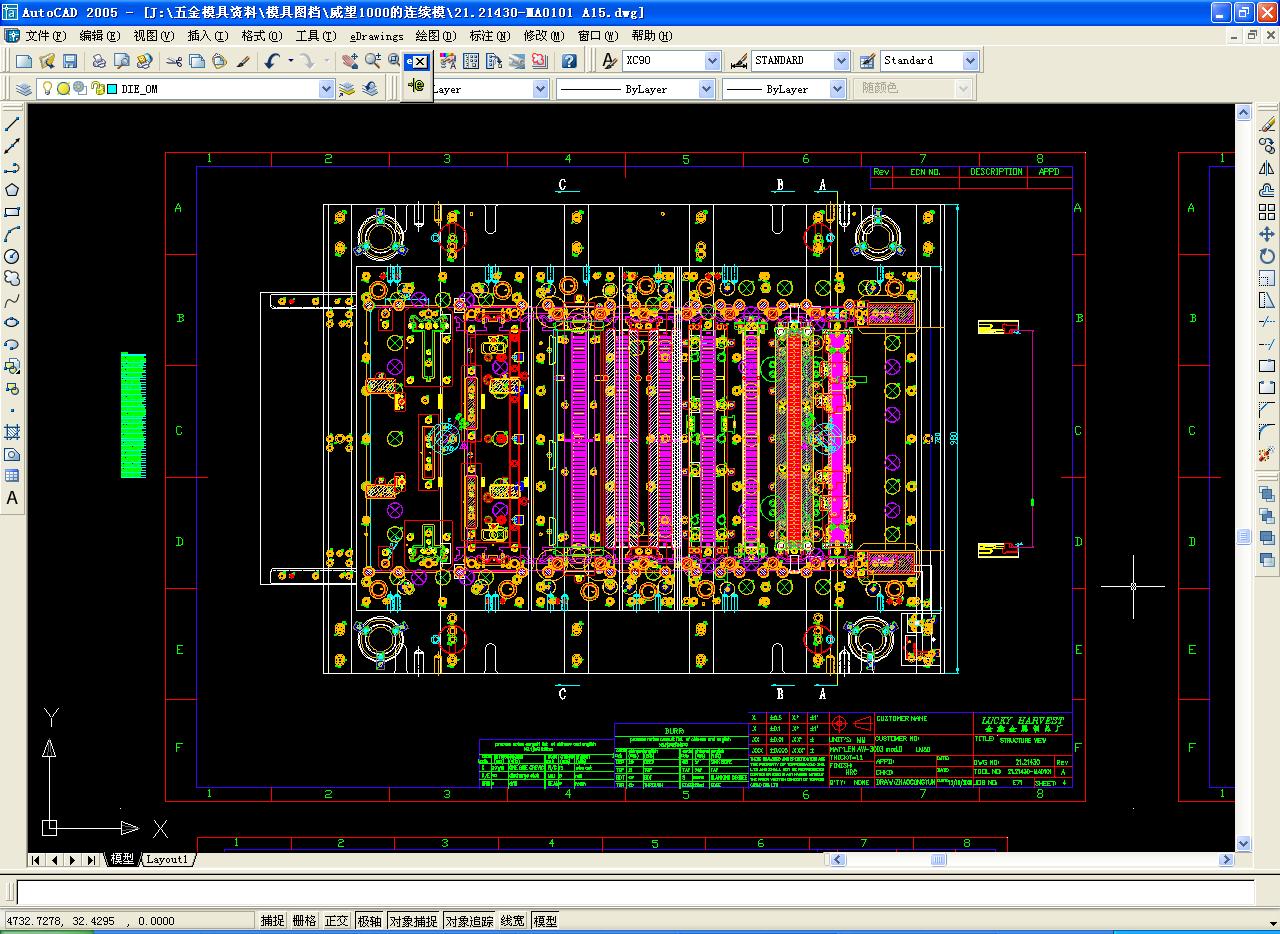Select the Line draw tool
1280x934 pixels.
pos(12,124)
